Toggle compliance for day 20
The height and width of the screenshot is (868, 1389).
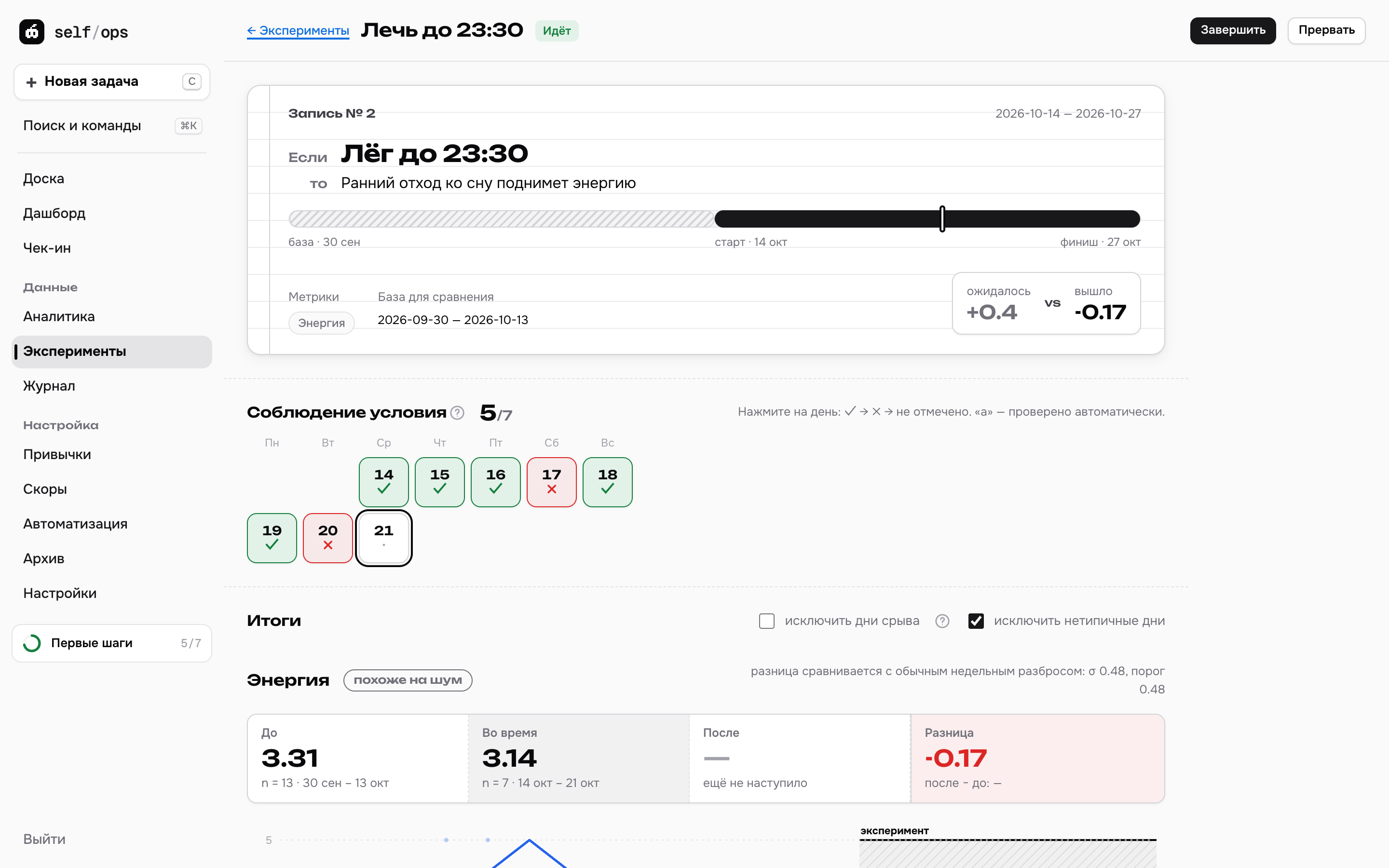pyautogui.click(x=328, y=538)
